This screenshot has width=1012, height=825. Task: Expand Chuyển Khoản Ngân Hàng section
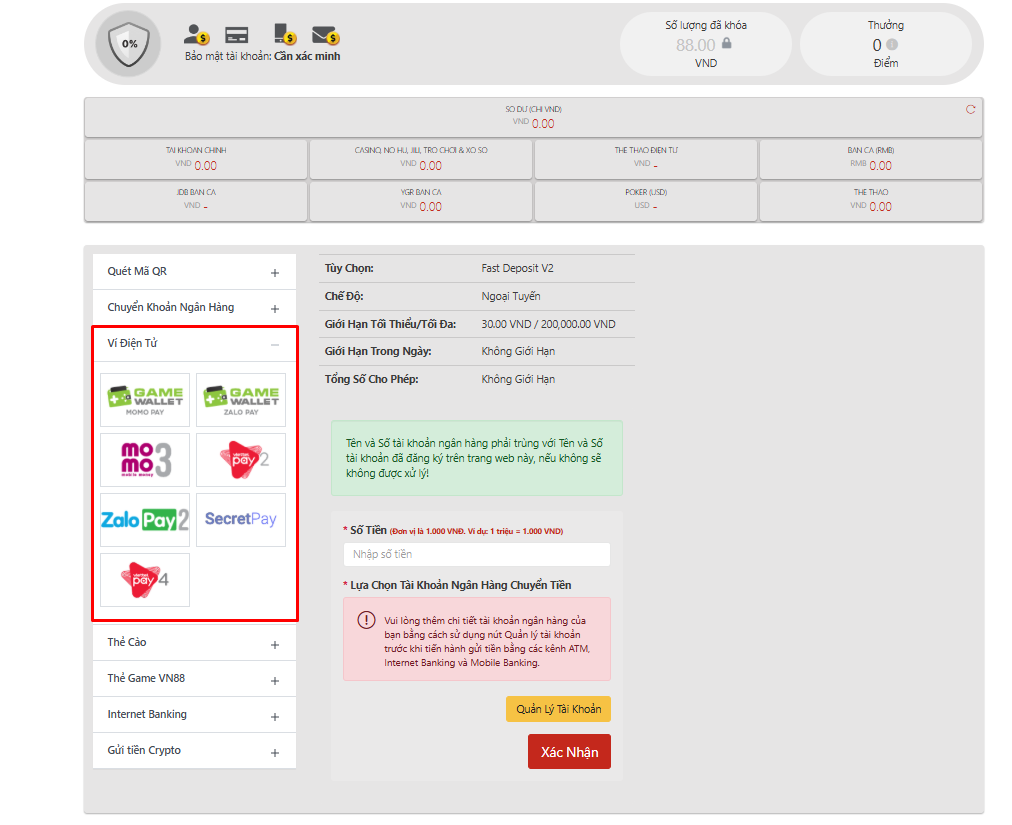[x=194, y=308]
